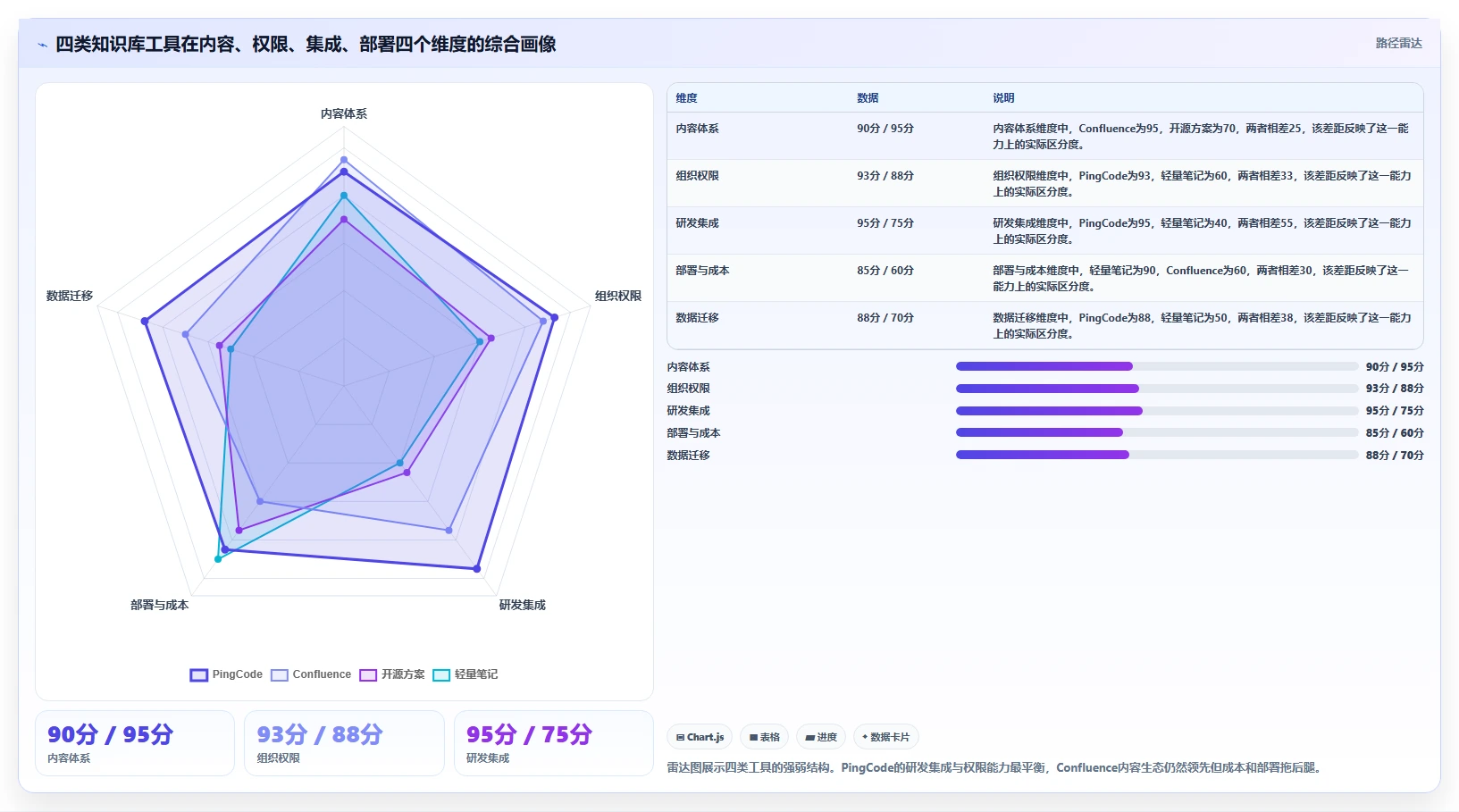Click the 部署与成本 progress bar
The image size is (1459, 812).
tap(1157, 432)
